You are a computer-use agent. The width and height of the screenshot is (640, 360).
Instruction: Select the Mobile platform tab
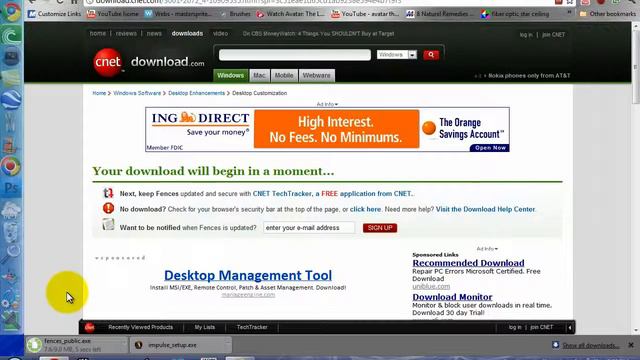(x=284, y=76)
